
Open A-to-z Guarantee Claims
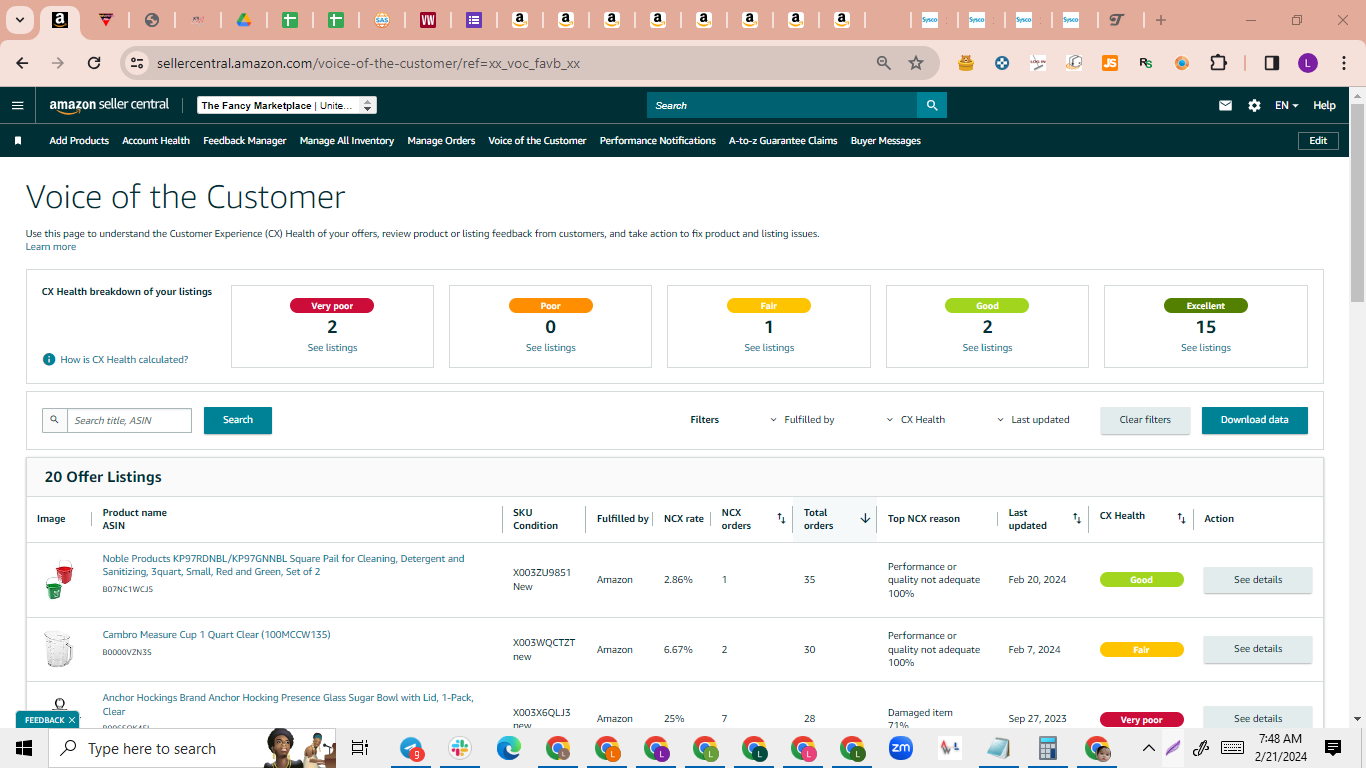[783, 141]
